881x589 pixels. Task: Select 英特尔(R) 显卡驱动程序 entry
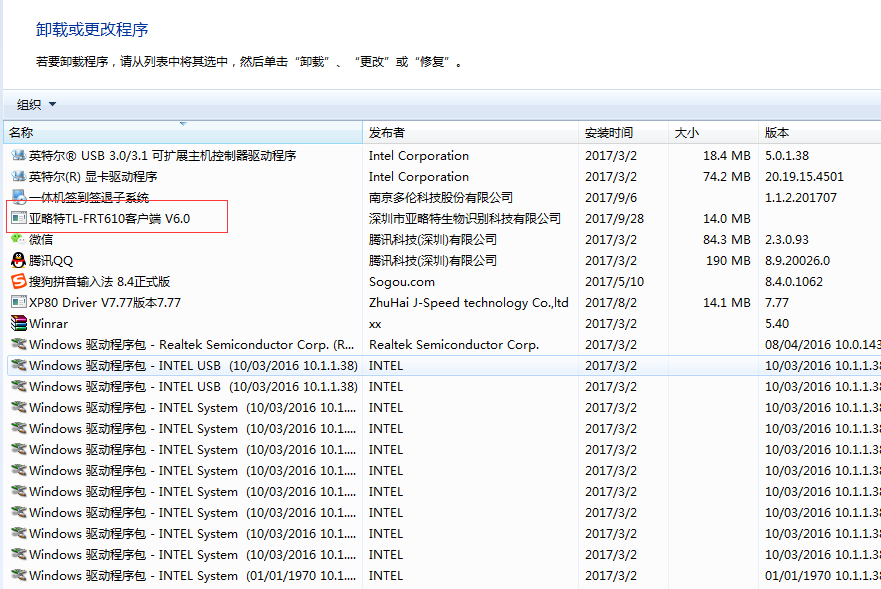pos(93,176)
